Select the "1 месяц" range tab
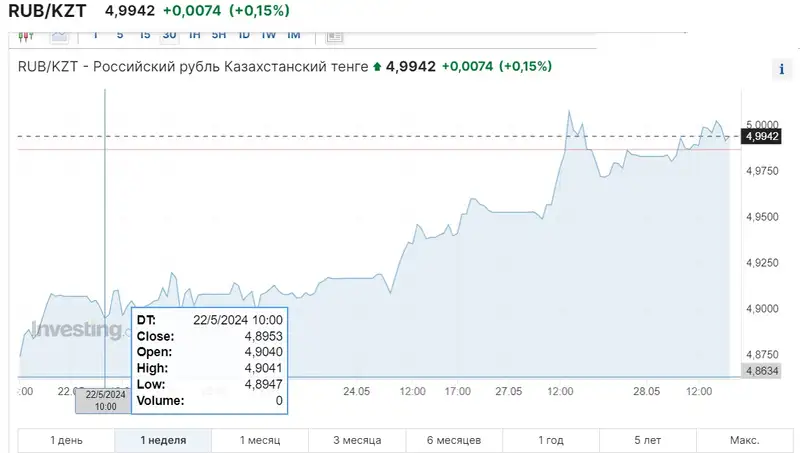Screen dimensions: 800x453 pos(260,440)
